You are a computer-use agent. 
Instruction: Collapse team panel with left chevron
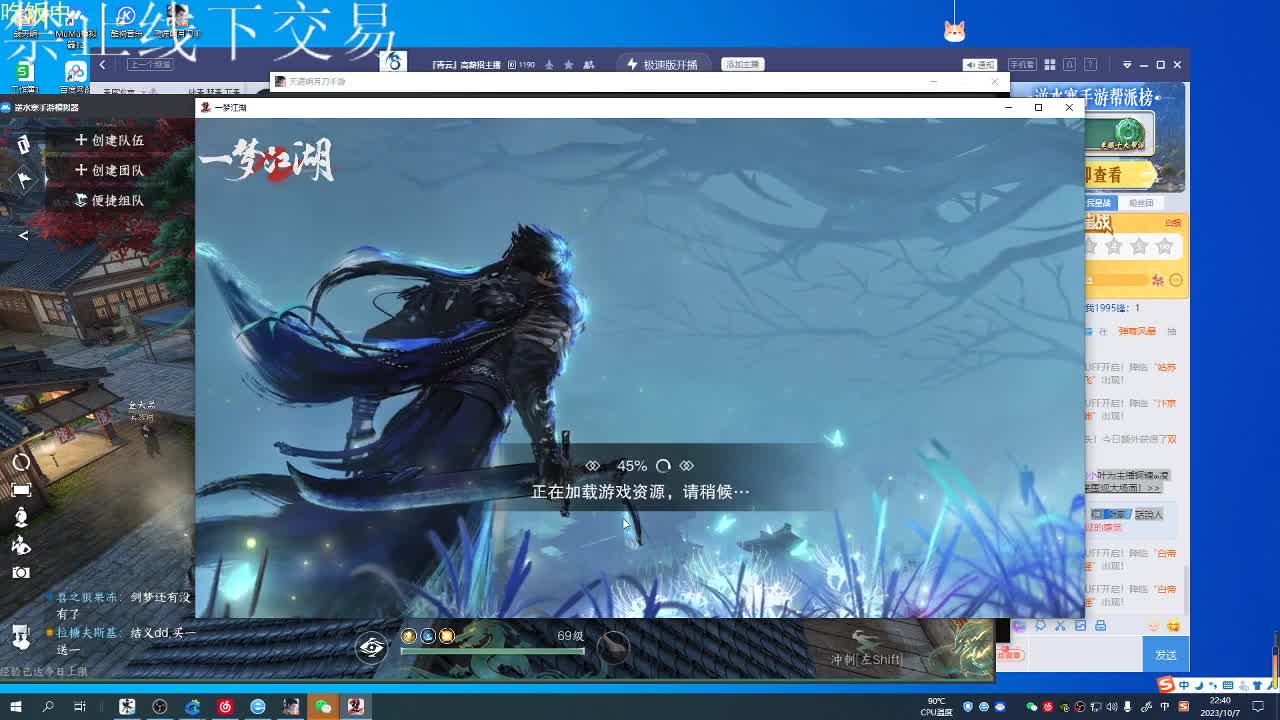(x=23, y=236)
